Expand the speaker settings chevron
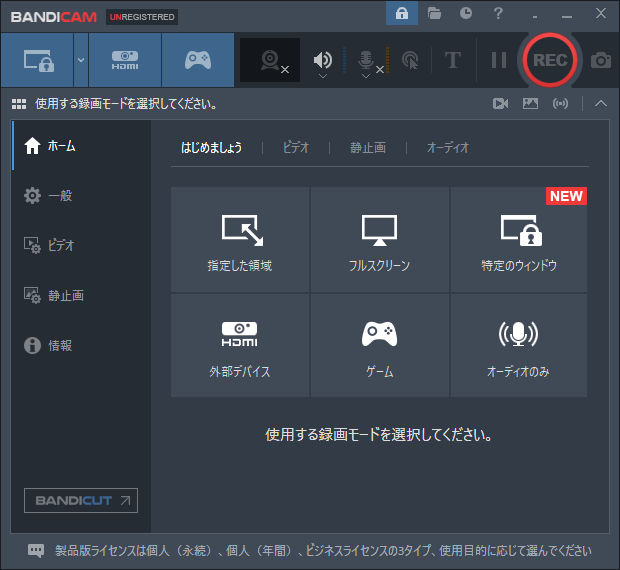The image size is (620, 570). click(323, 76)
